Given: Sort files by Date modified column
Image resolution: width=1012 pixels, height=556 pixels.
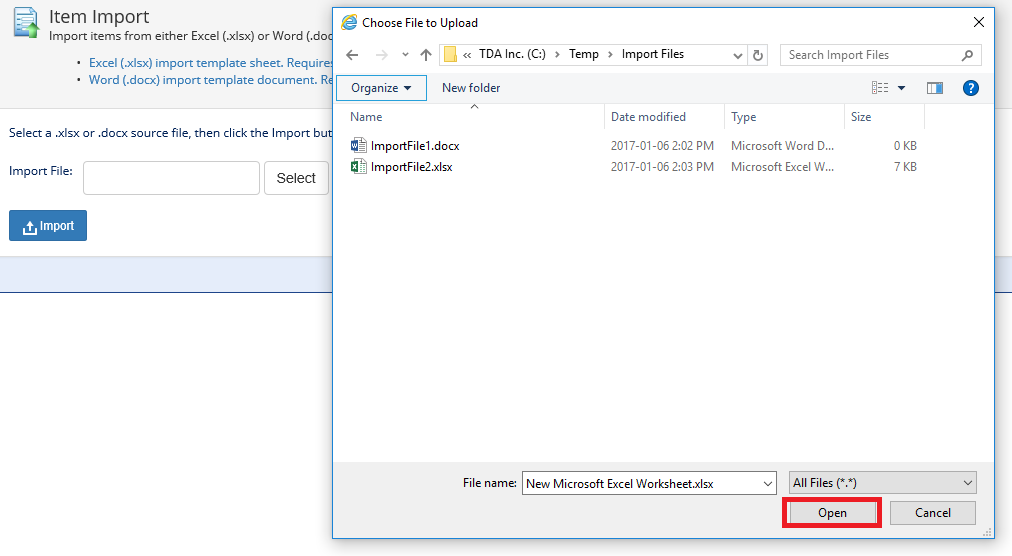Looking at the screenshot, I should click(648, 117).
